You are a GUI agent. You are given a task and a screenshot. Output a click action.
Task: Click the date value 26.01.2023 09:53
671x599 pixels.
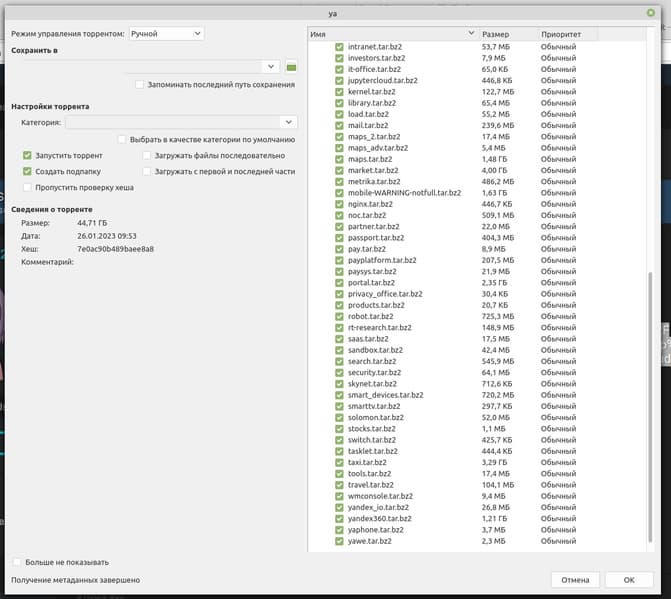pyautogui.click(x=107, y=236)
